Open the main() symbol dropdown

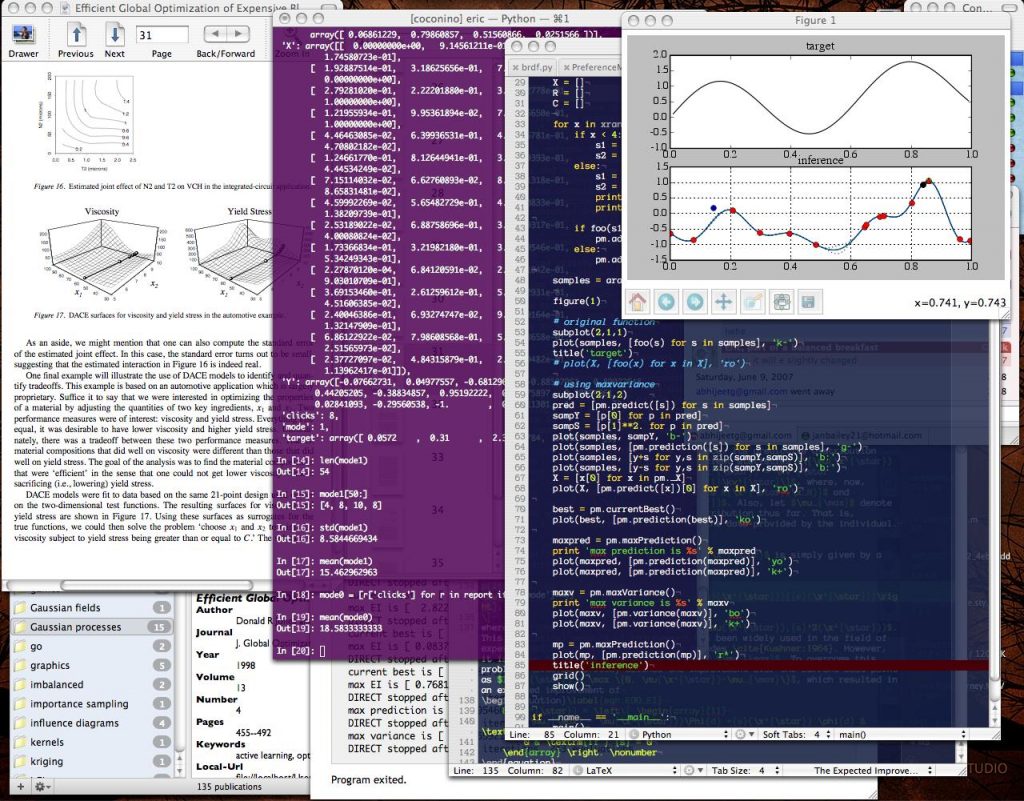coord(902,734)
